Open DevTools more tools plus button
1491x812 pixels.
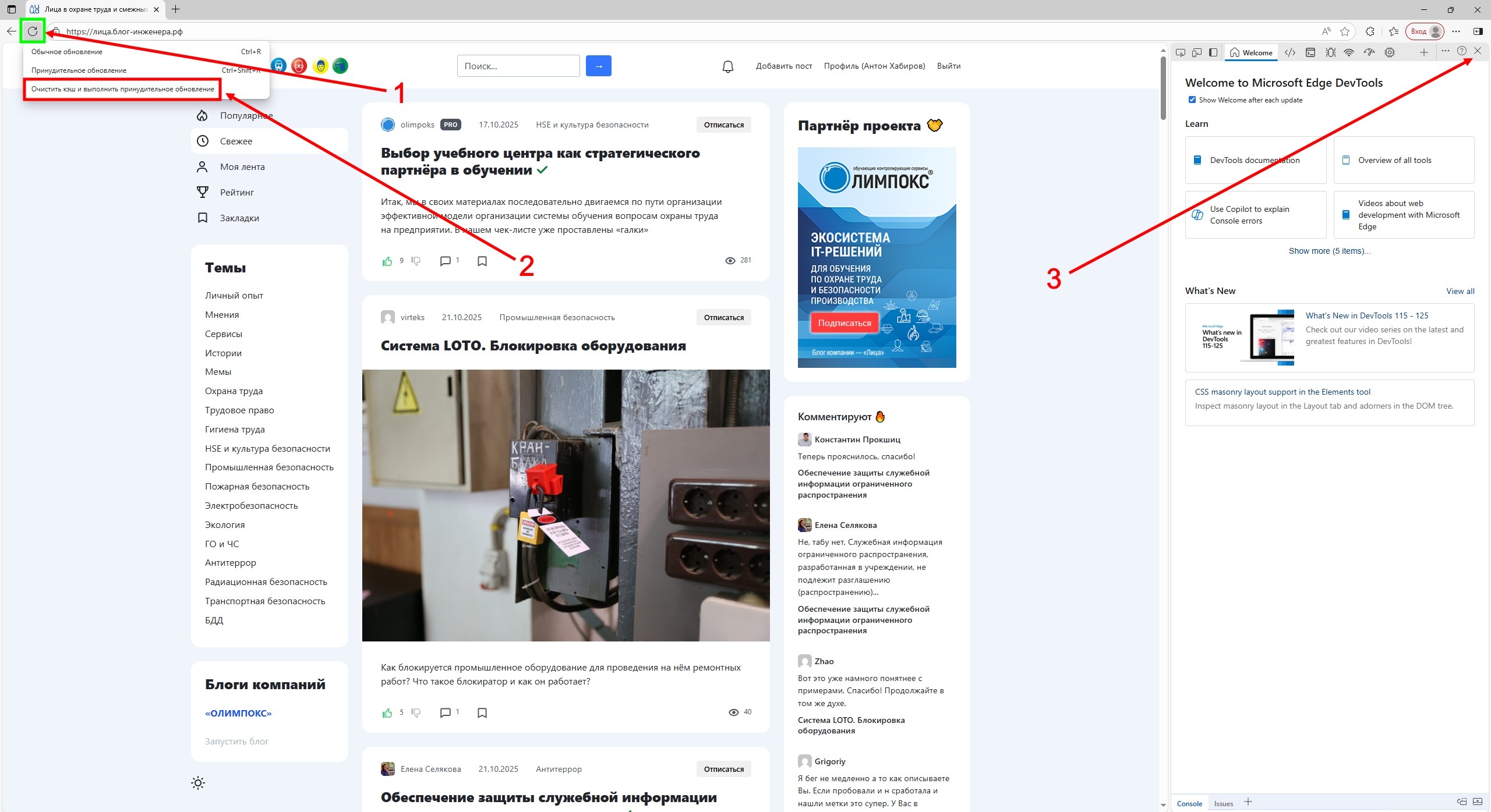[x=1423, y=52]
